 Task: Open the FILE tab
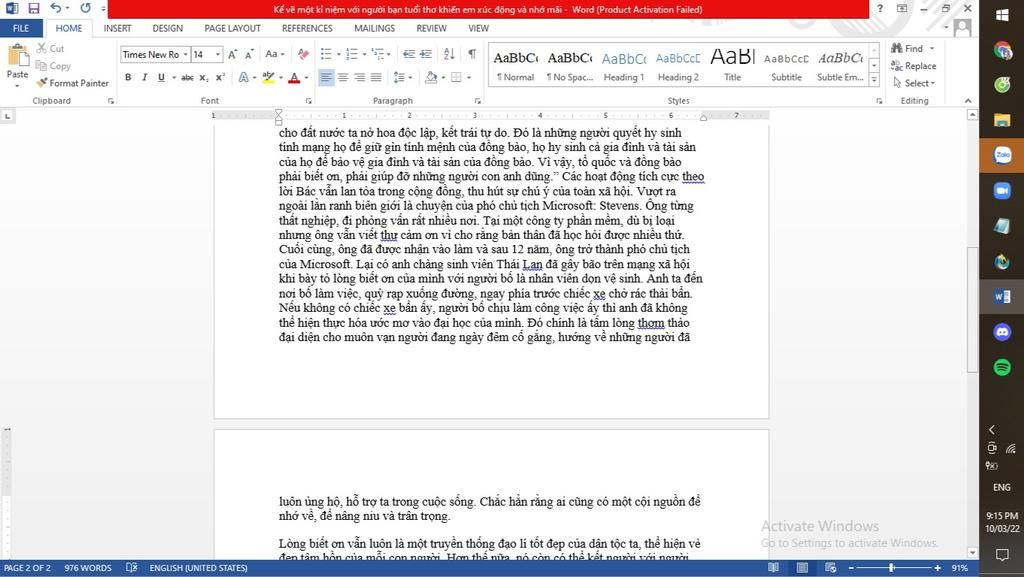click(x=21, y=28)
